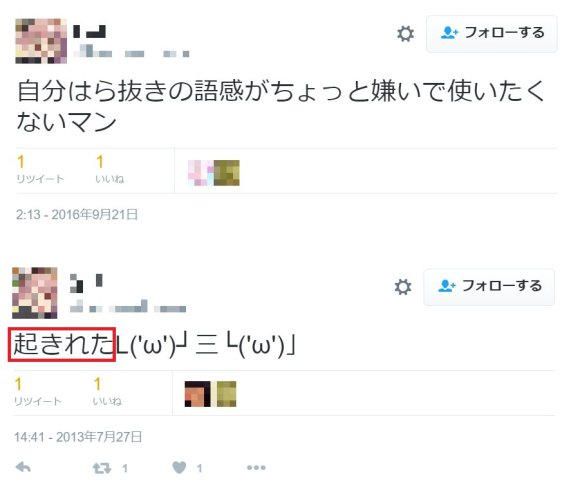Image resolution: width=580 pixels, height=493 pixels.
Task: Open gear settings menu on first tweet
Action: coord(405,34)
